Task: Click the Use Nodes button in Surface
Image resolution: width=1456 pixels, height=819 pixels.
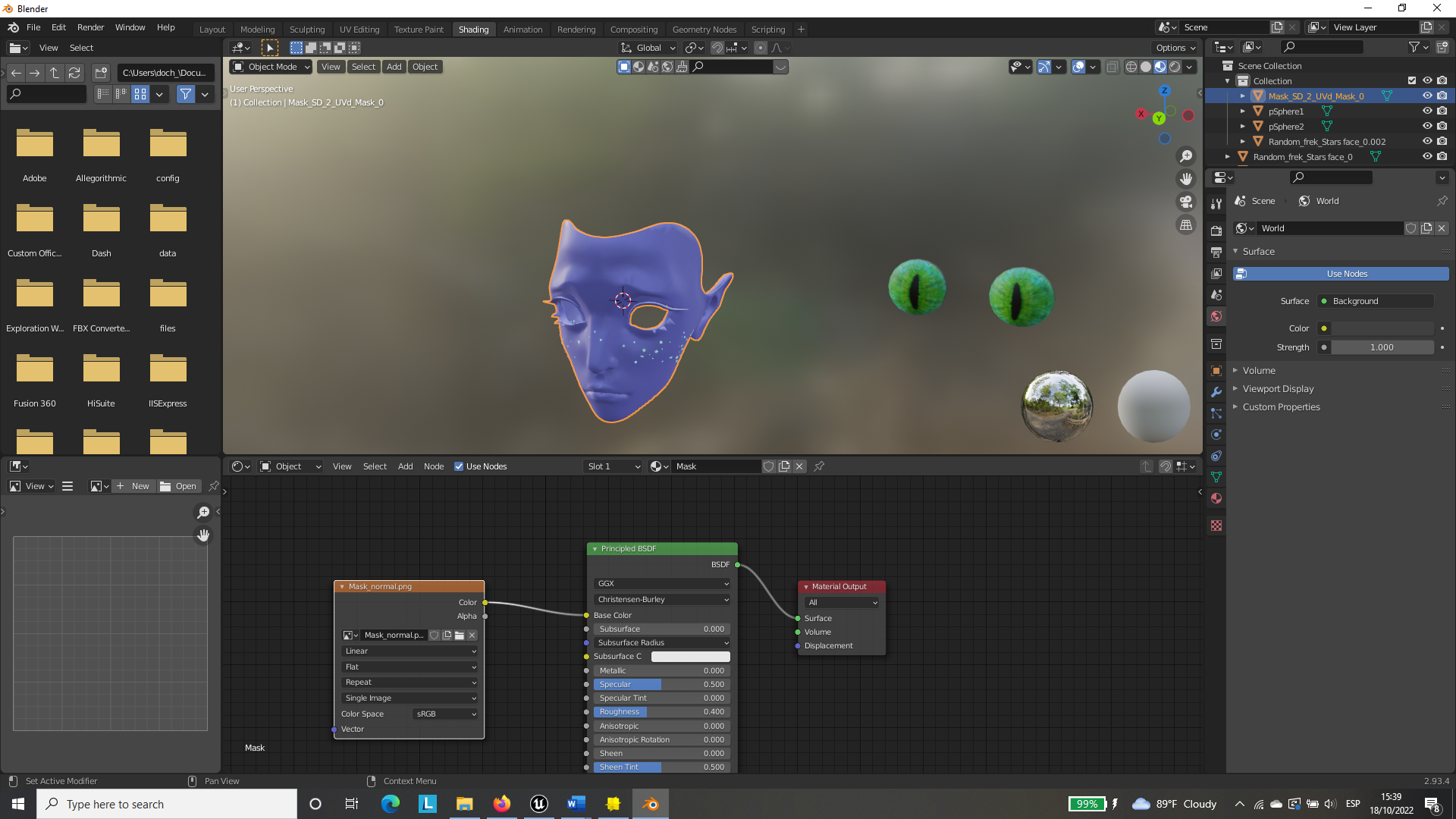Action: coord(1347,274)
